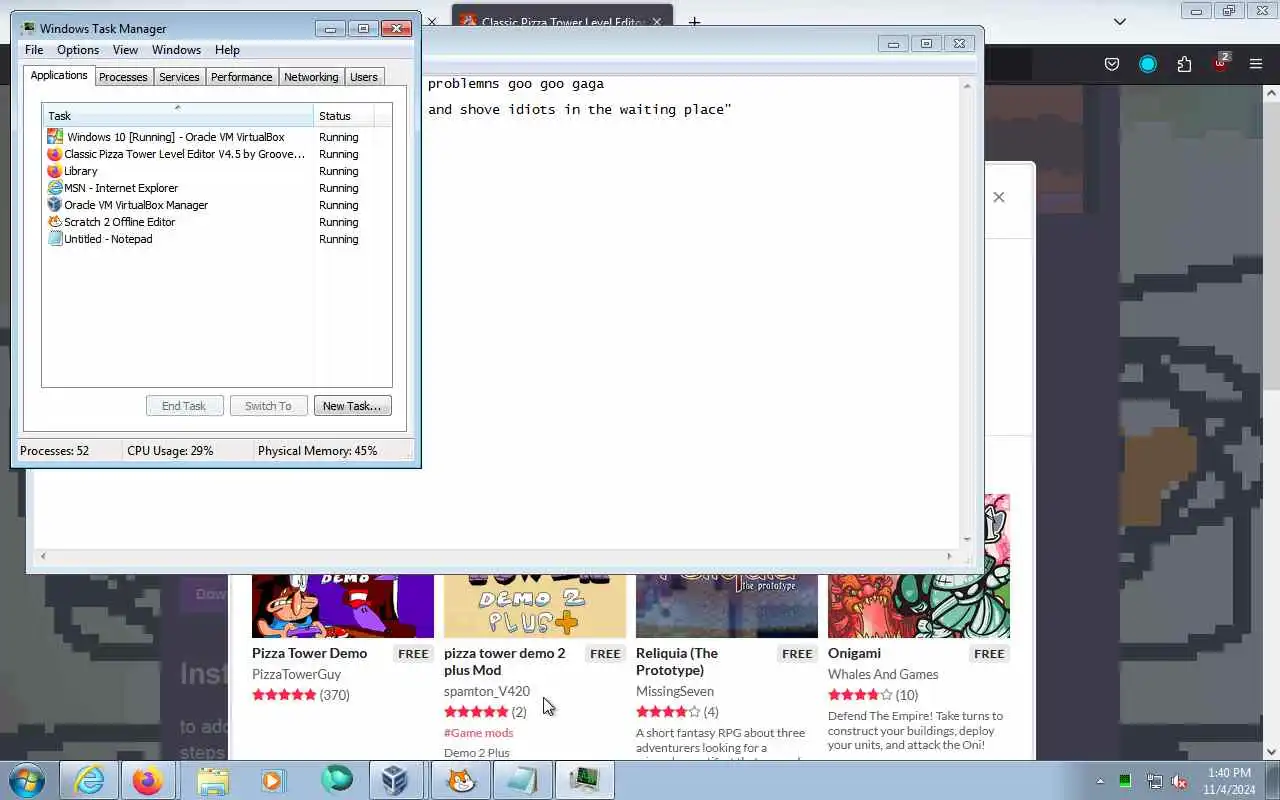1280x800 pixels.
Task: Click the VirtualBox icon of Windows 10 task
Action: [55, 137]
